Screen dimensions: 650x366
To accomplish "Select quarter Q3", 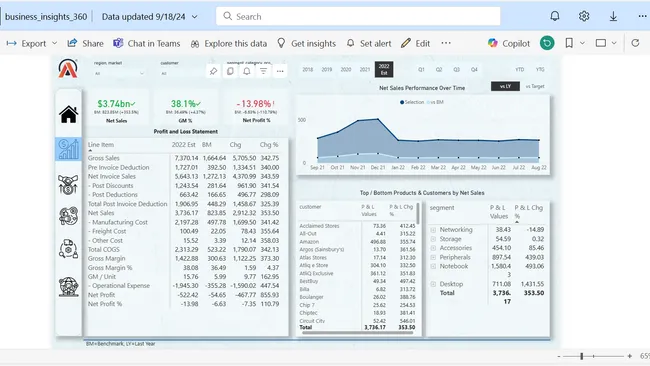I will coord(456,70).
